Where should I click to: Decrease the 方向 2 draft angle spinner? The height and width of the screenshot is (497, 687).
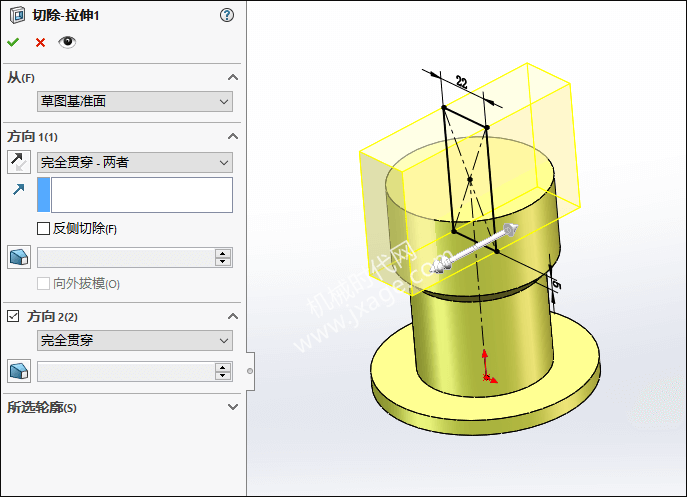223,376
